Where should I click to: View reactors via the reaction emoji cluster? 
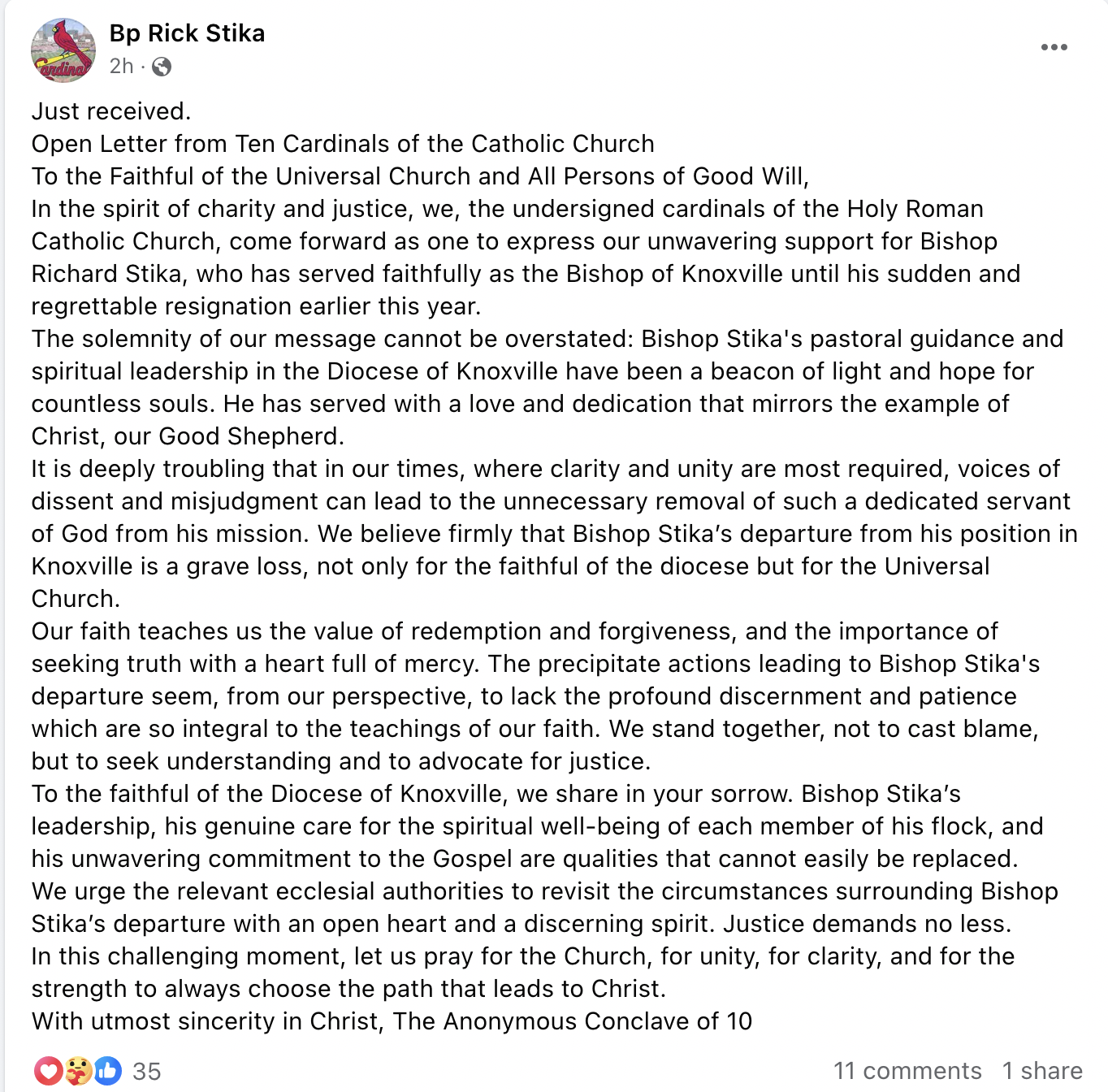click(x=76, y=1071)
